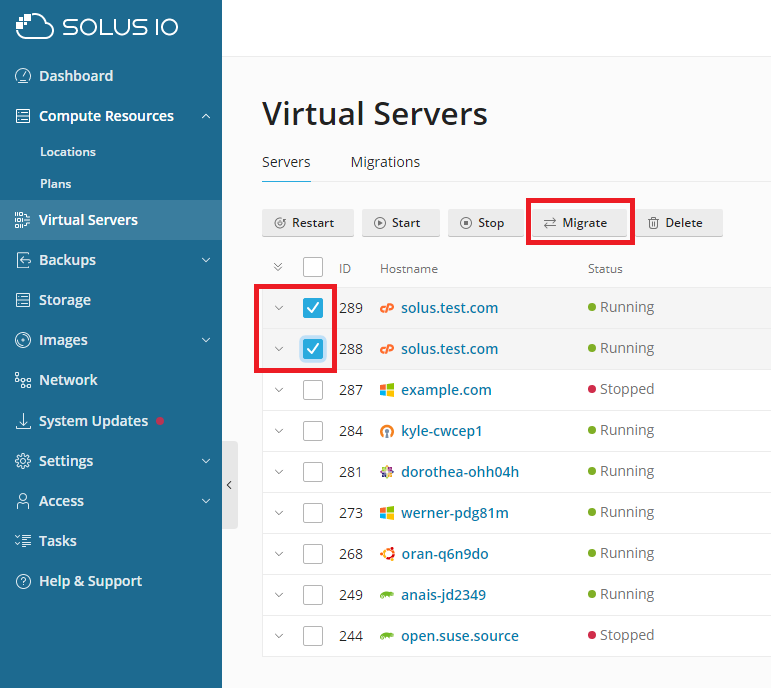771x688 pixels.
Task: Expand the row for server 244
Action: click(x=279, y=636)
